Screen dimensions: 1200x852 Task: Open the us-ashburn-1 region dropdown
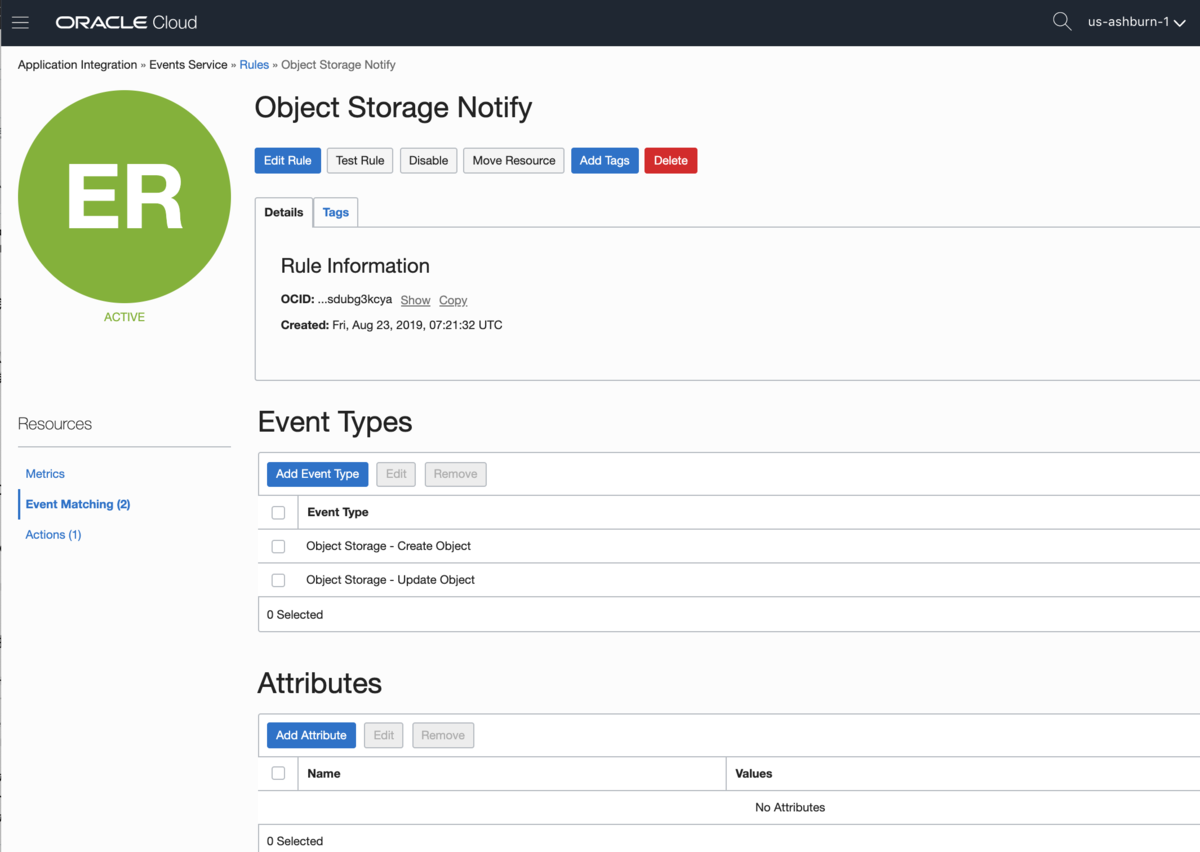point(1137,22)
